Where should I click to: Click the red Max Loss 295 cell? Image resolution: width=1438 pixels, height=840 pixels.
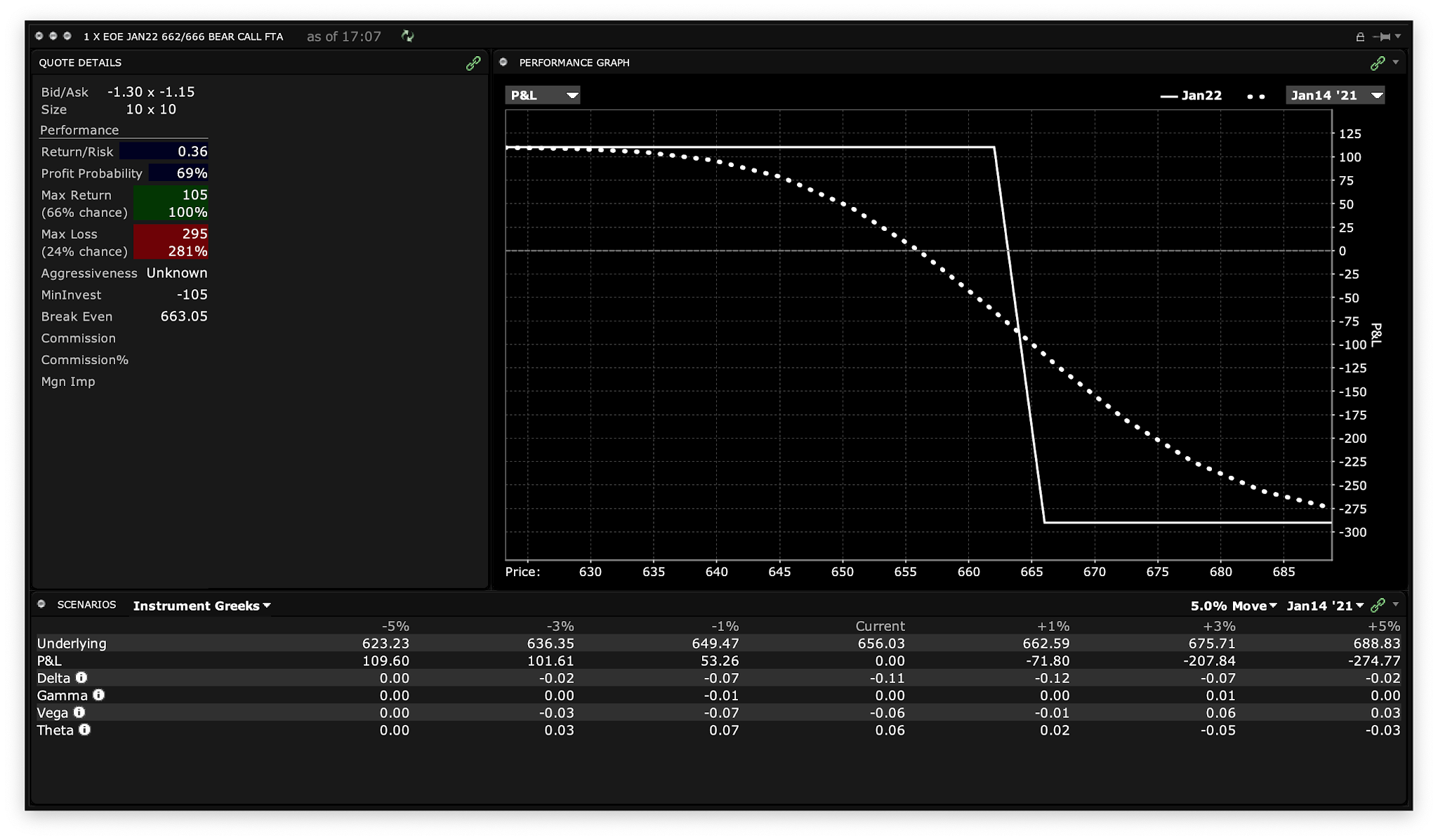[x=171, y=234]
